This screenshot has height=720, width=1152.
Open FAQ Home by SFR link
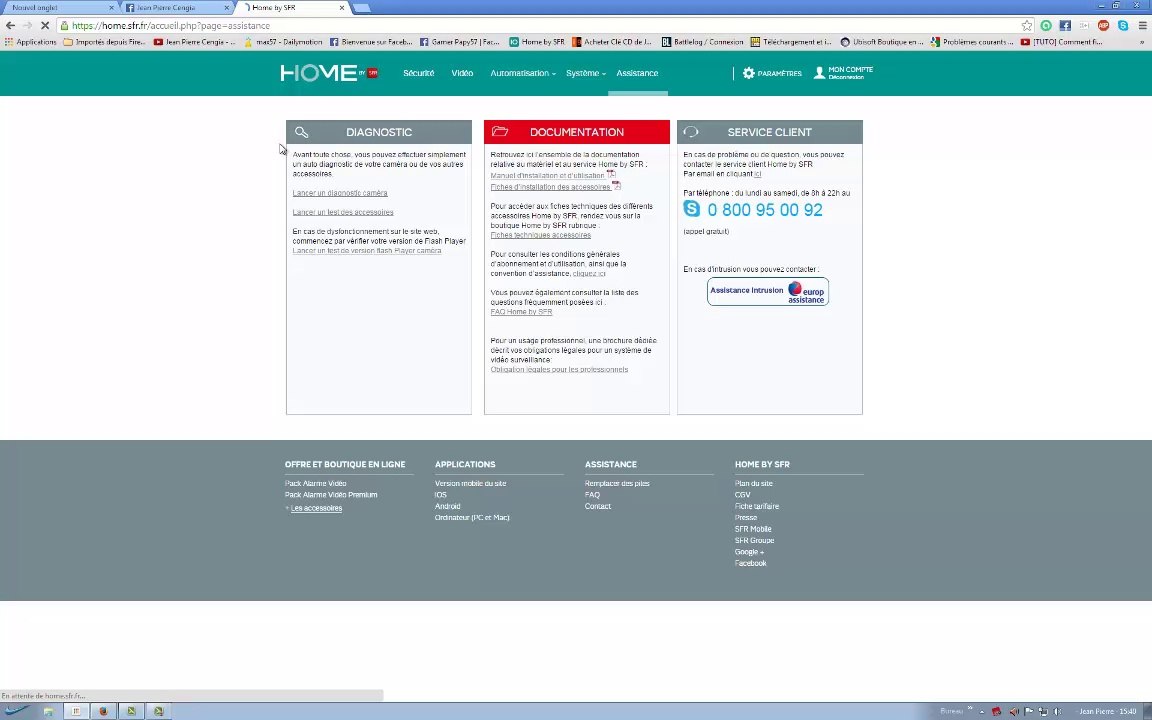click(521, 311)
